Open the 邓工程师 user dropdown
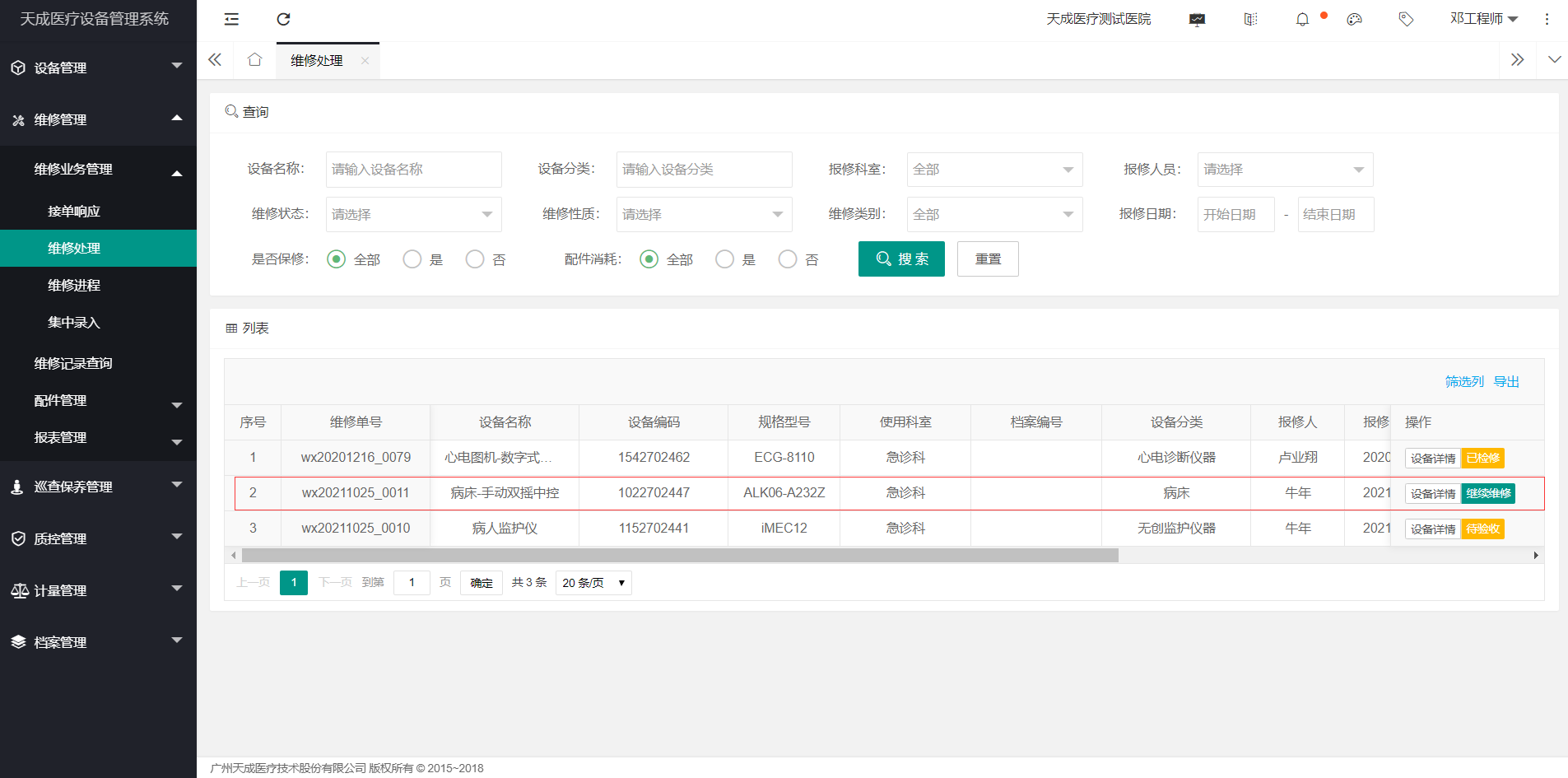This screenshot has height=778, width=1568. coord(1483,19)
